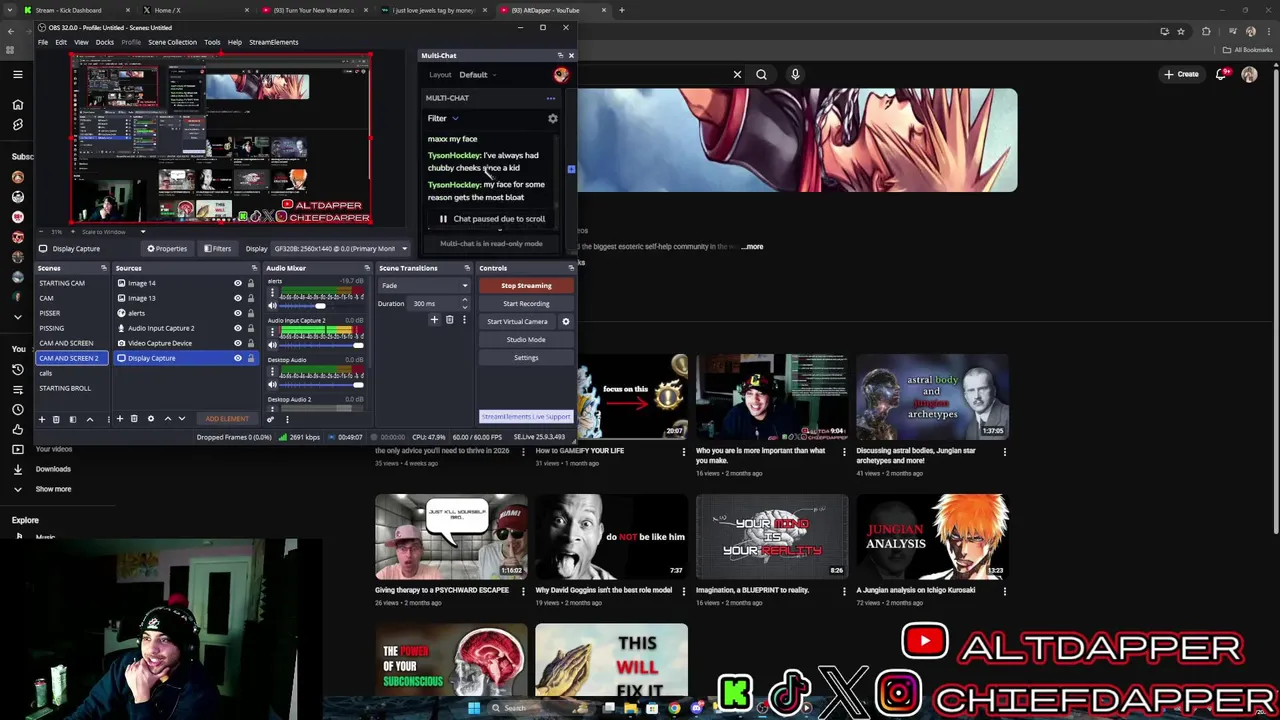
Task: Open the OBS Docks menu
Action: [105, 42]
